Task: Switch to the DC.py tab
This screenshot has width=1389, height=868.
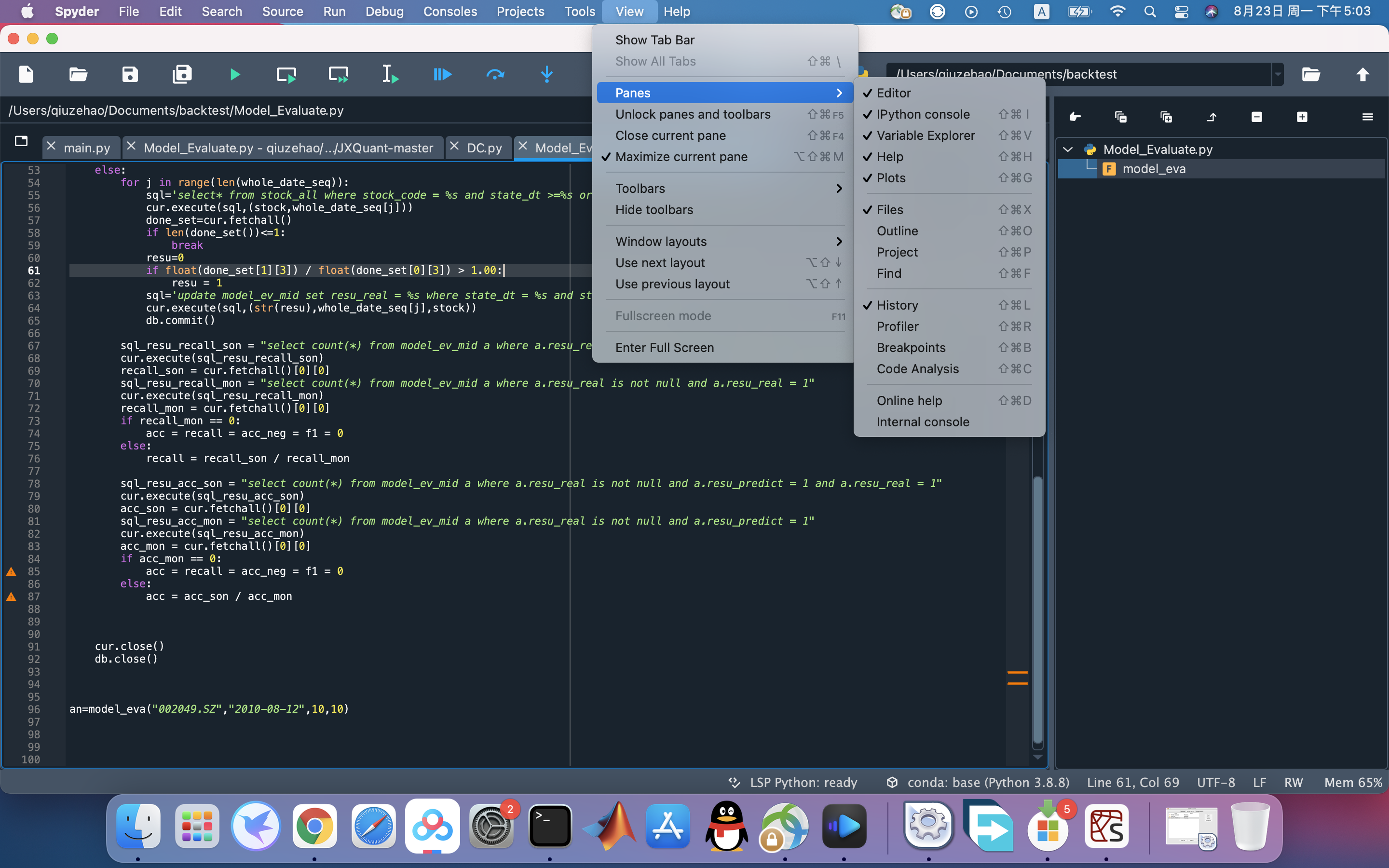Action: coord(484,148)
